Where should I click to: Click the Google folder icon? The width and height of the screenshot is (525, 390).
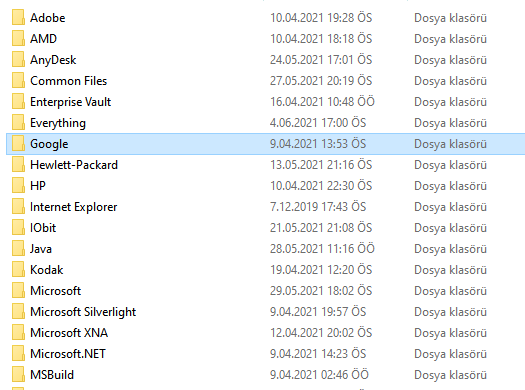tap(18, 144)
